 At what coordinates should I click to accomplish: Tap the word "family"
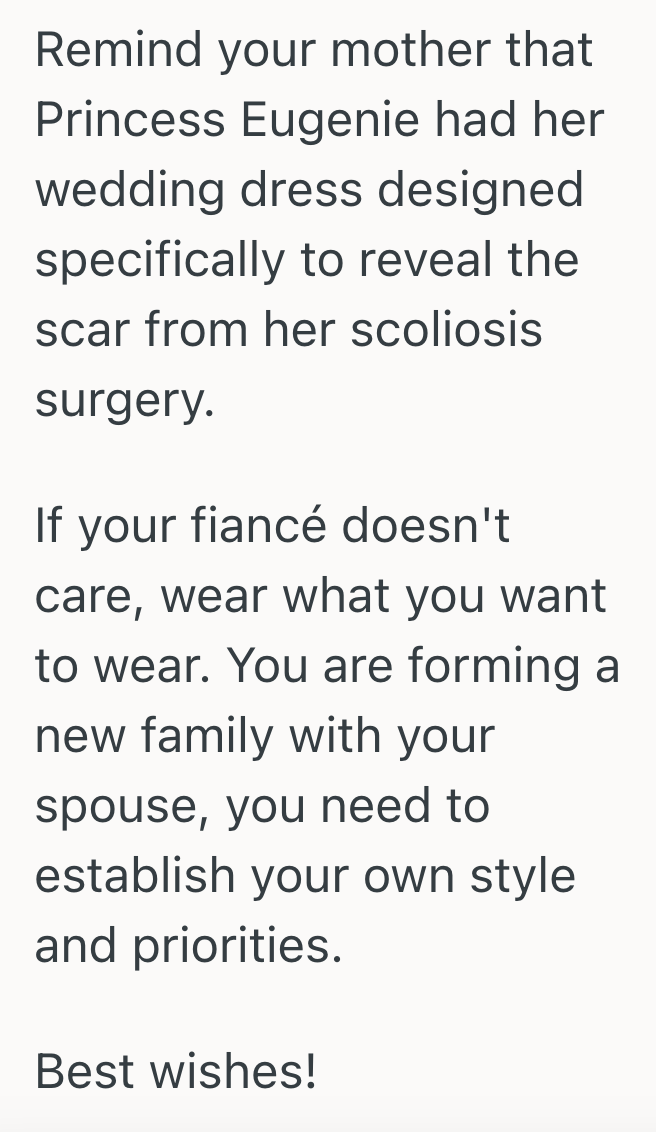point(208,738)
